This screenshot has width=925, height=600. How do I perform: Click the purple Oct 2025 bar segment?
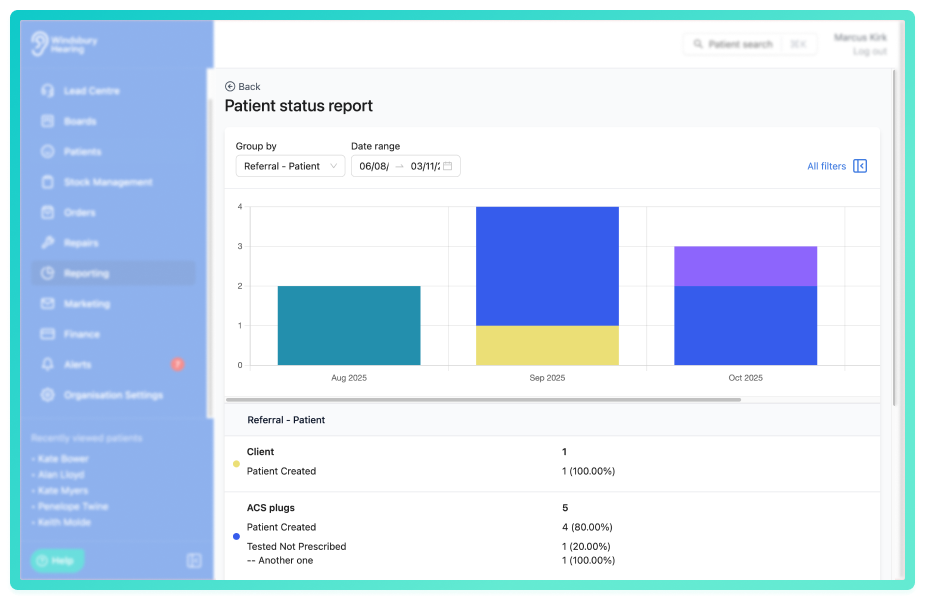[x=746, y=266]
